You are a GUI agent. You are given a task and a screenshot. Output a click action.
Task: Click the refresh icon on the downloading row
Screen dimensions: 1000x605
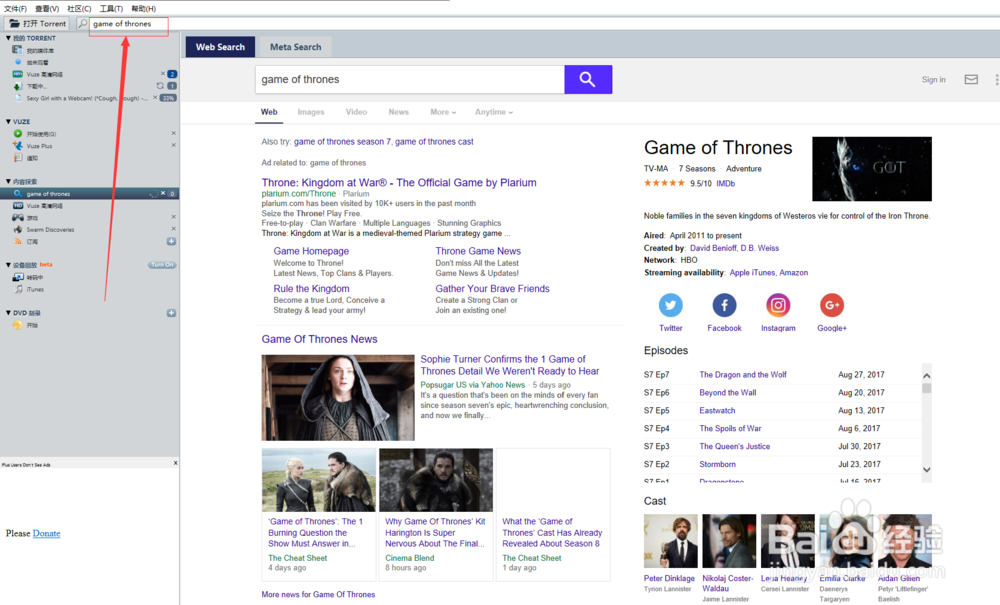coord(160,85)
